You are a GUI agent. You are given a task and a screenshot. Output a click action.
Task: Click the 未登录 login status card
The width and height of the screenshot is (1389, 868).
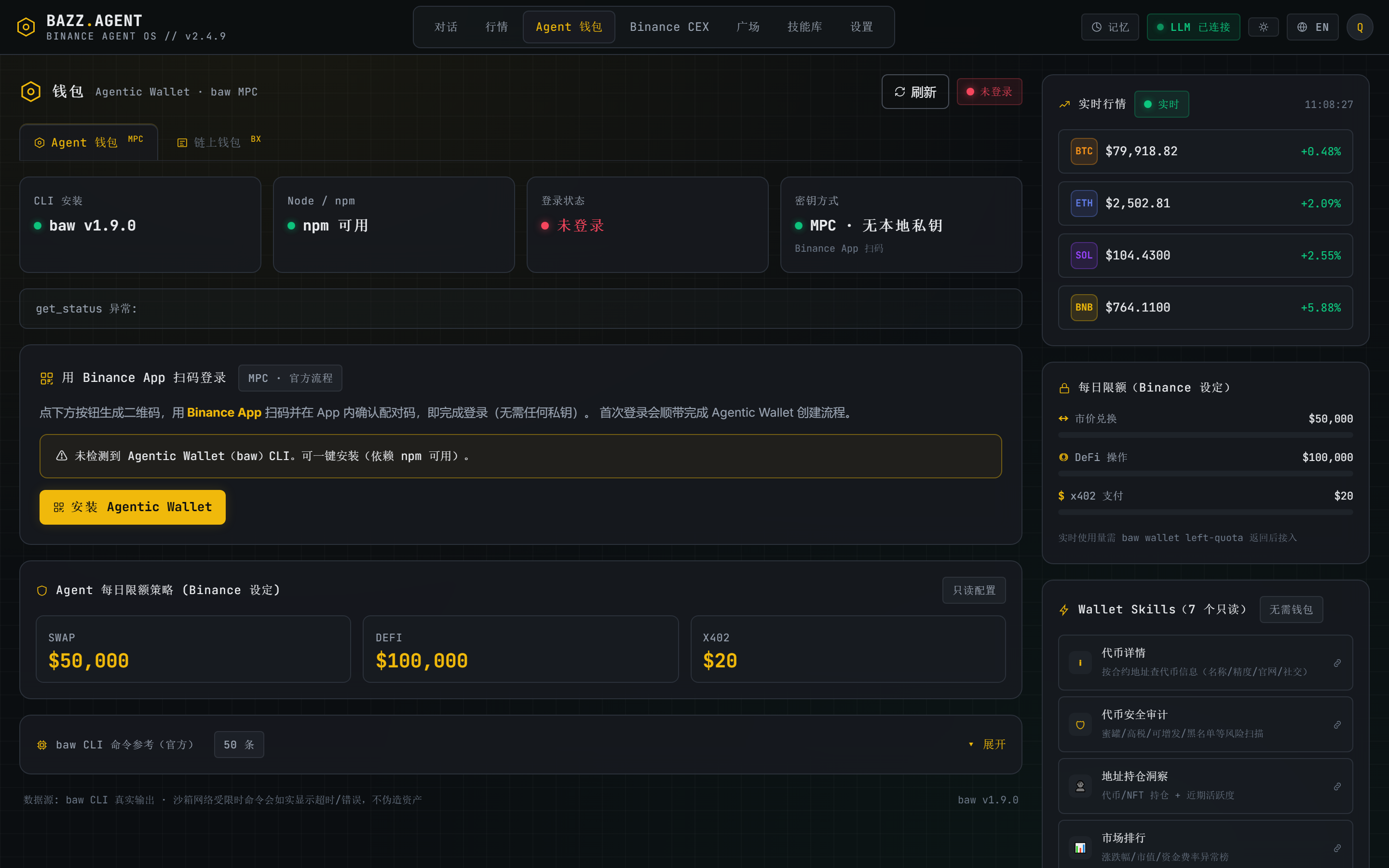point(647,224)
